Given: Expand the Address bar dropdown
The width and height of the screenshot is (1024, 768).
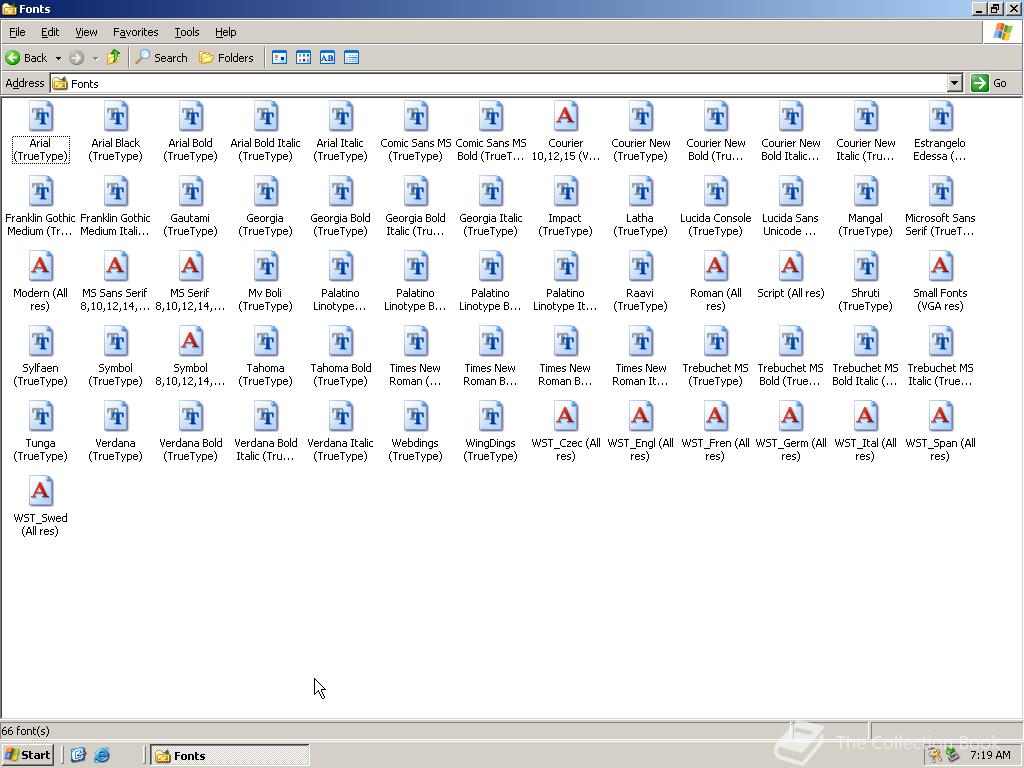Looking at the screenshot, I should (x=955, y=83).
